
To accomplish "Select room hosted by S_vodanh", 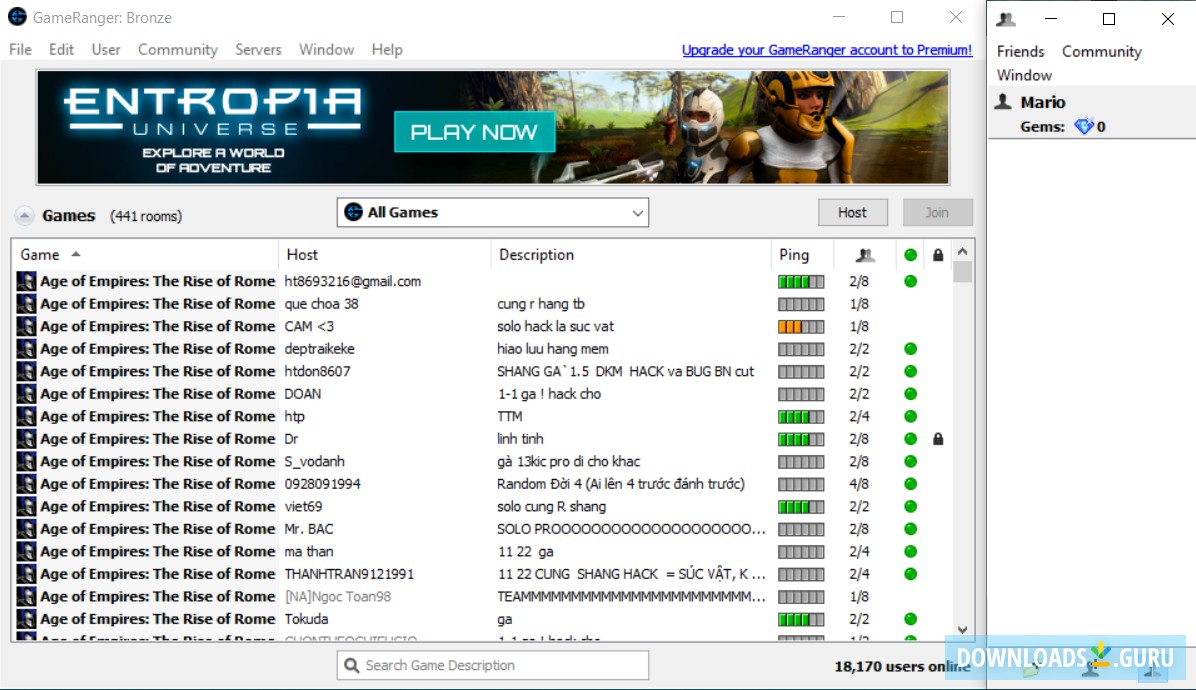I will tap(483, 461).
